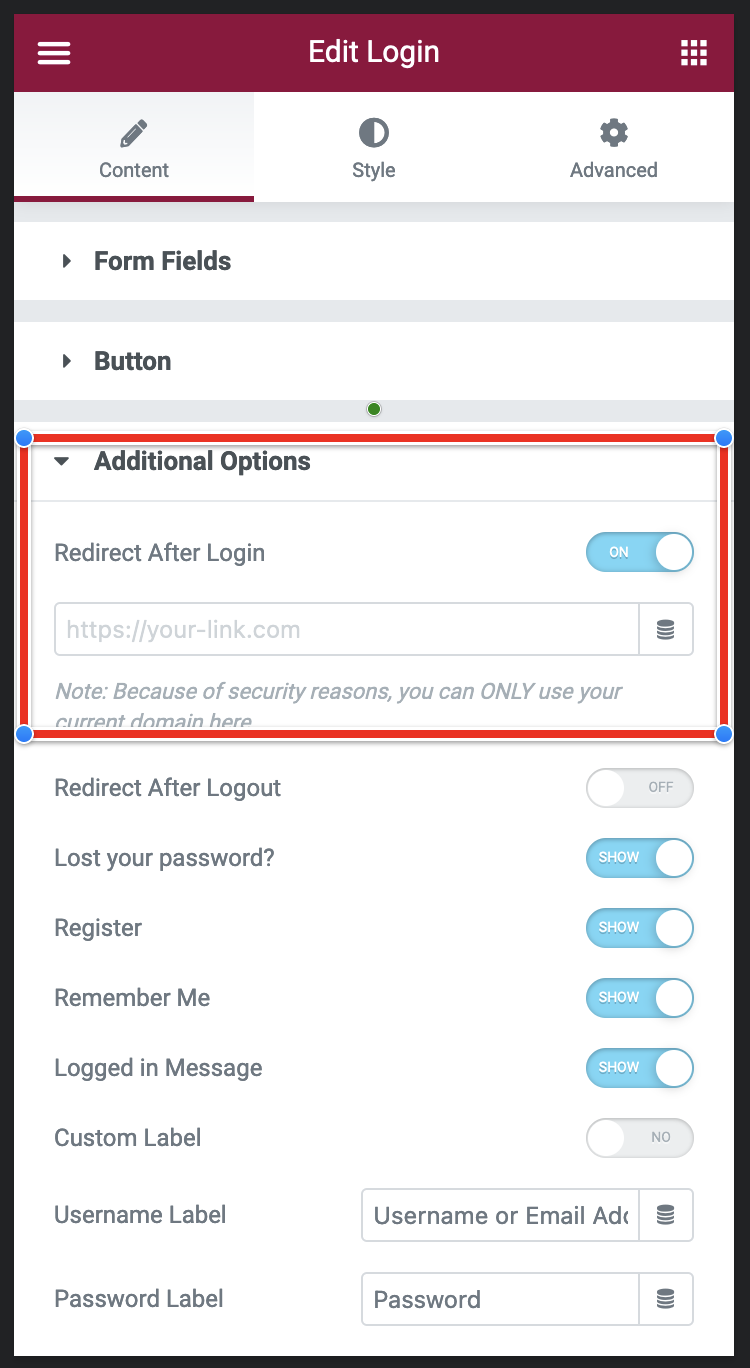The image size is (750, 1368).
Task: Open dynamic tags for Username Label
Action: (666, 1215)
